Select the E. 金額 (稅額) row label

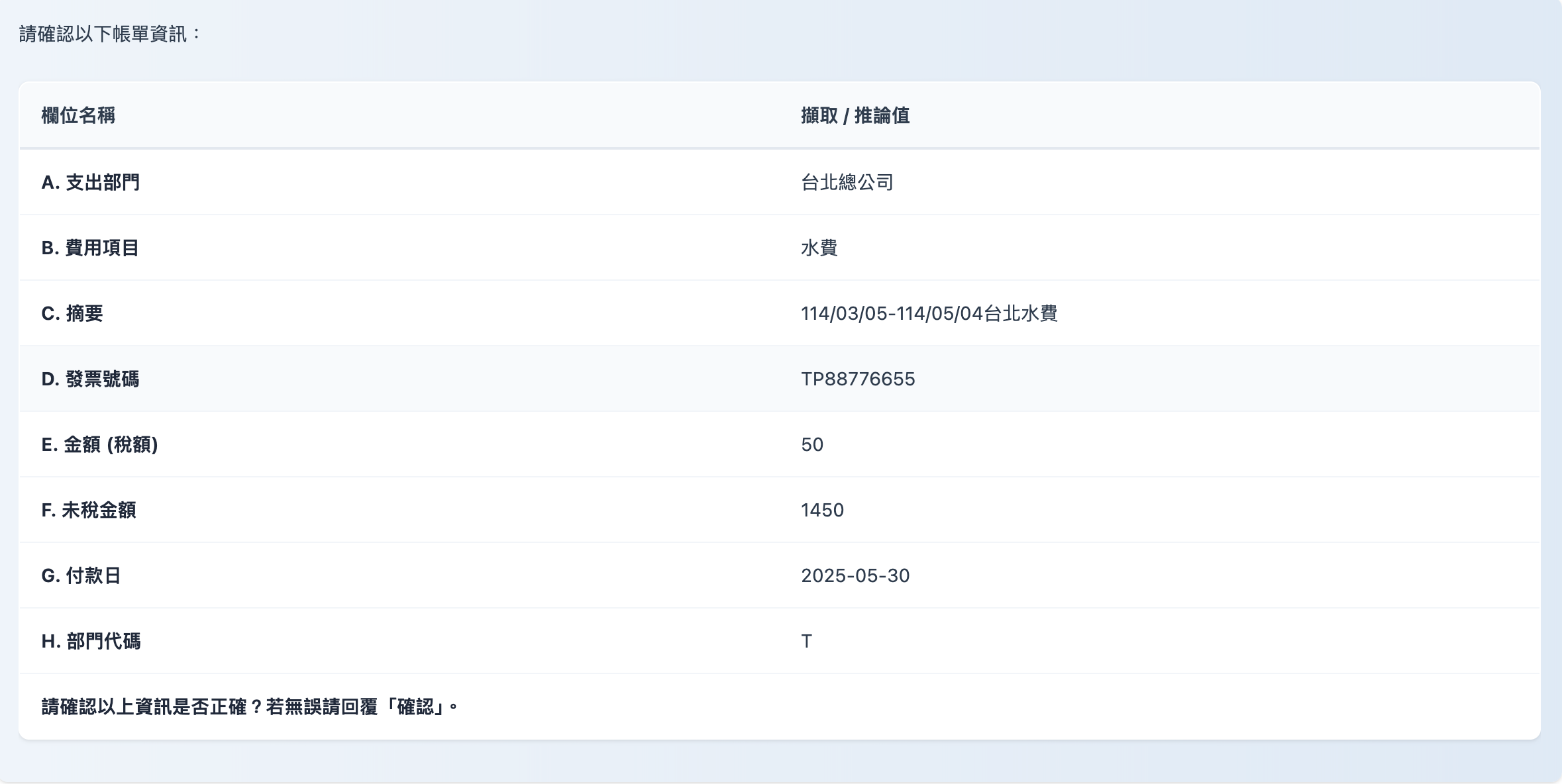pos(99,444)
